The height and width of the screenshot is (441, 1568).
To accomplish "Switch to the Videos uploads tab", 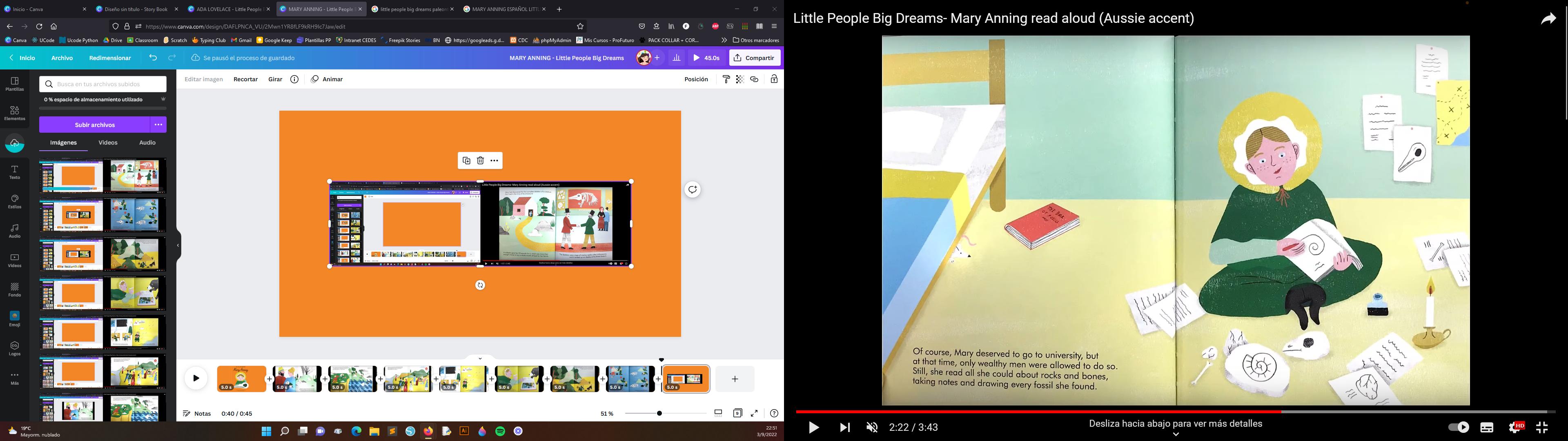I will (108, 143).
